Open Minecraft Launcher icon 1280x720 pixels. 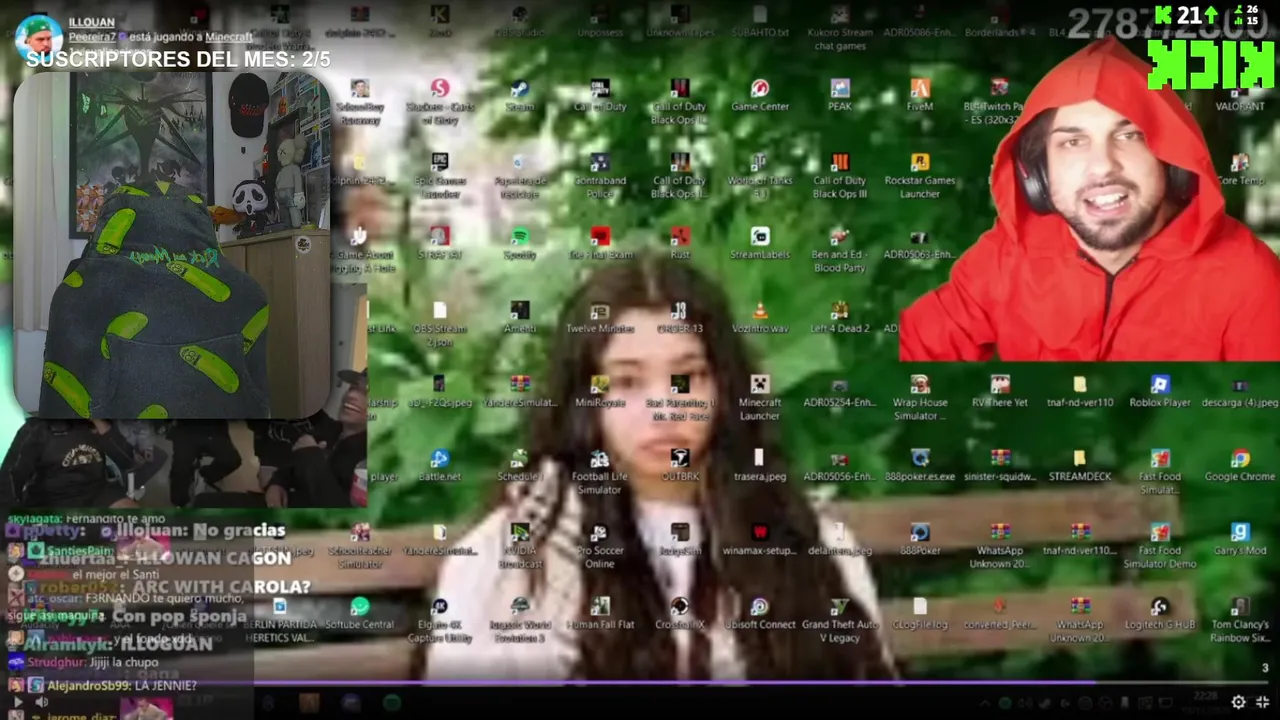point(760,398)
